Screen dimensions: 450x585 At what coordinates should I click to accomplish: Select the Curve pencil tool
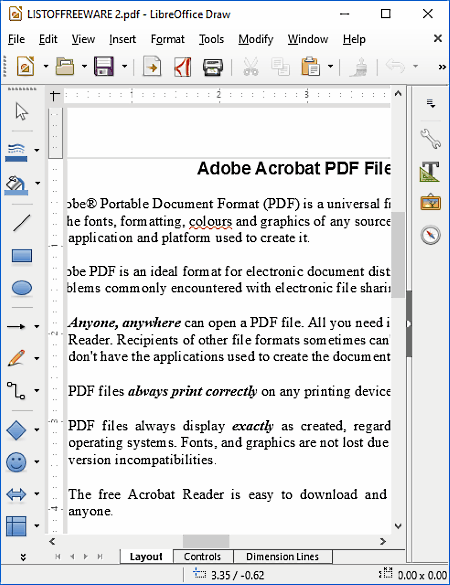point(16,358)
